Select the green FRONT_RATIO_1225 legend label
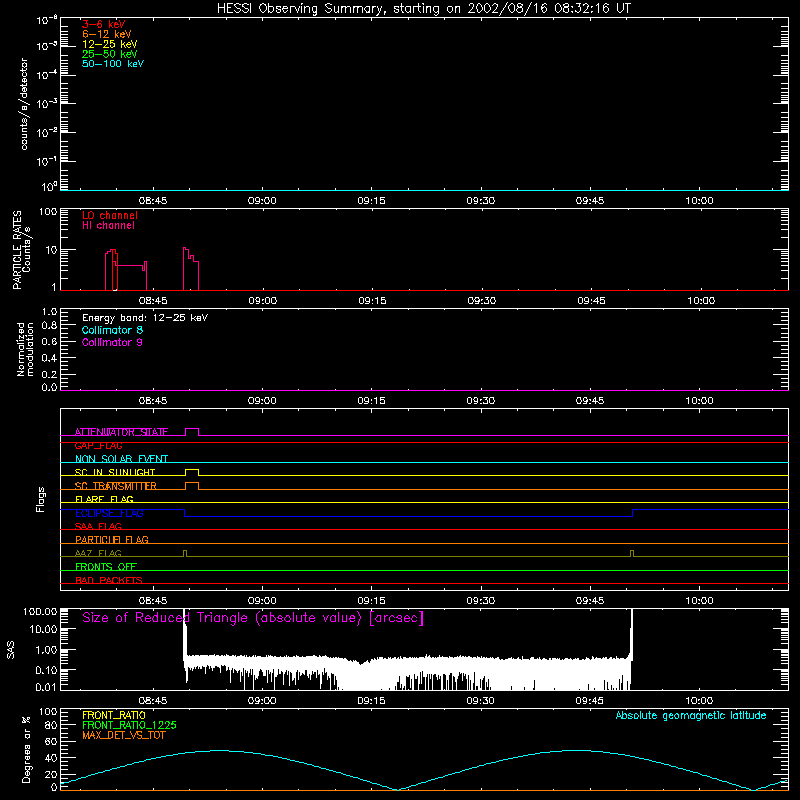The image size is (800, 800). [130, 725]
